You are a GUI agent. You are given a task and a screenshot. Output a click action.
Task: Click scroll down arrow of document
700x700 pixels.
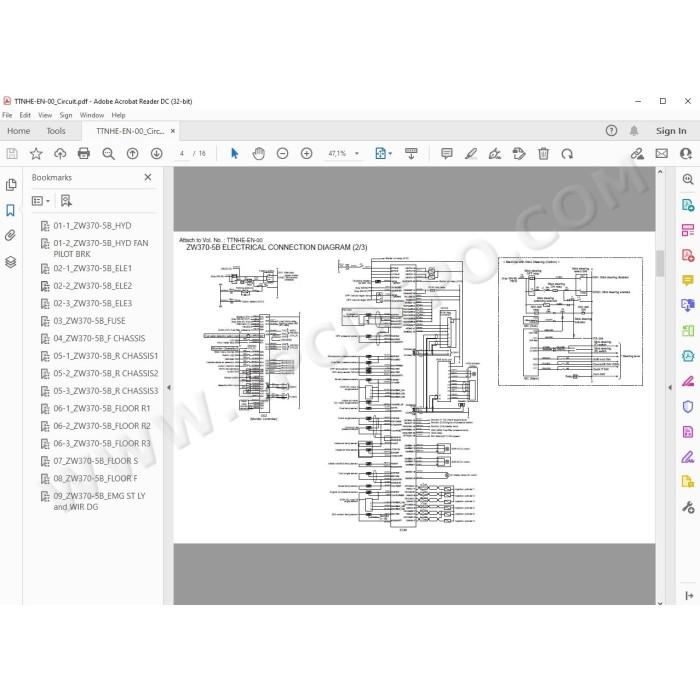(x=660, y=603)
